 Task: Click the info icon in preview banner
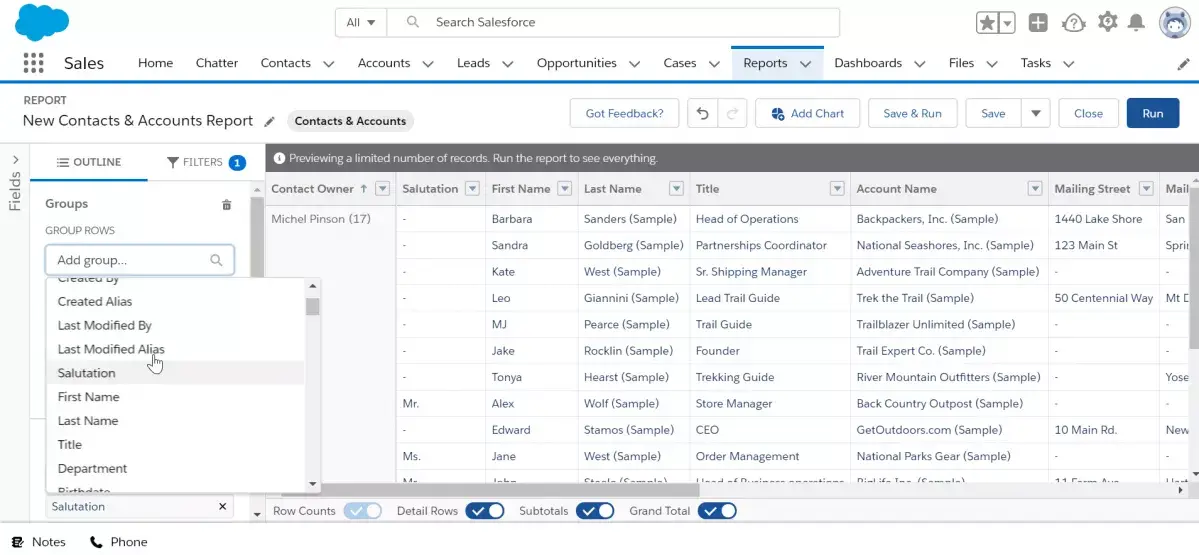pyautogui.click(x=278, y=158)
